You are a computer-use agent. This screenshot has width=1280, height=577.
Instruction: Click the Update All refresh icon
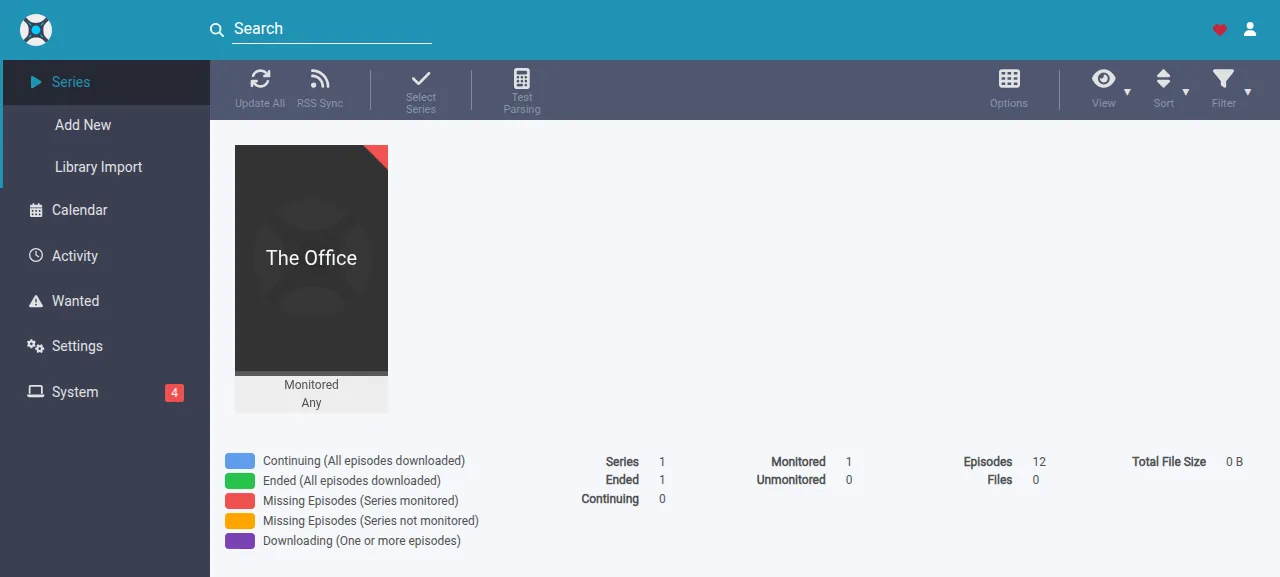coord(260,79)
